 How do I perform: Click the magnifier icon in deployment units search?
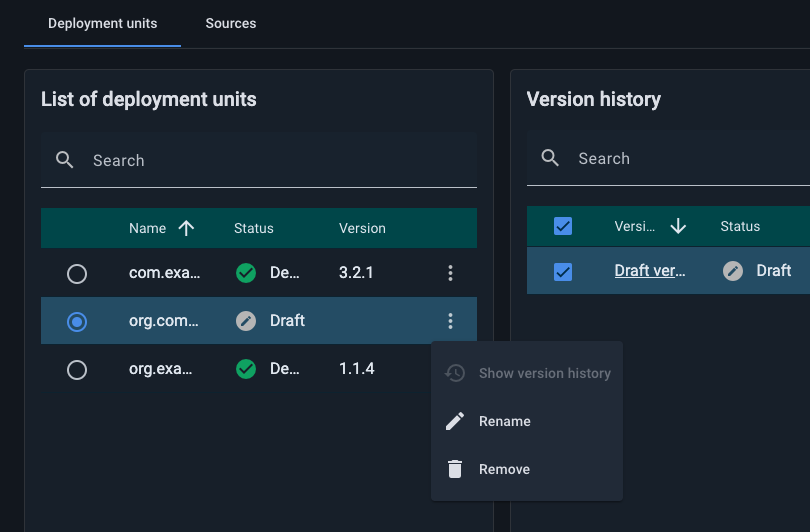(x=65, y=160)
